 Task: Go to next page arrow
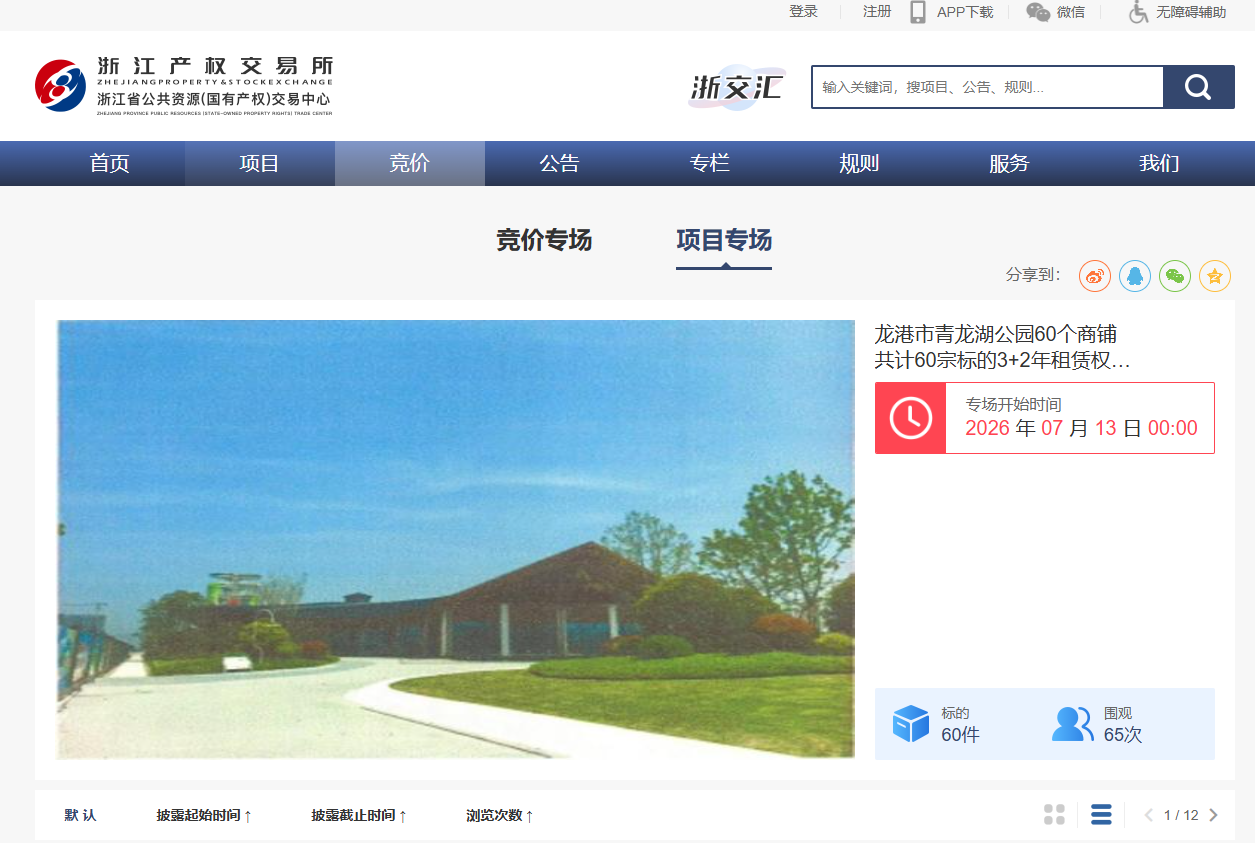pos(1213,815)
